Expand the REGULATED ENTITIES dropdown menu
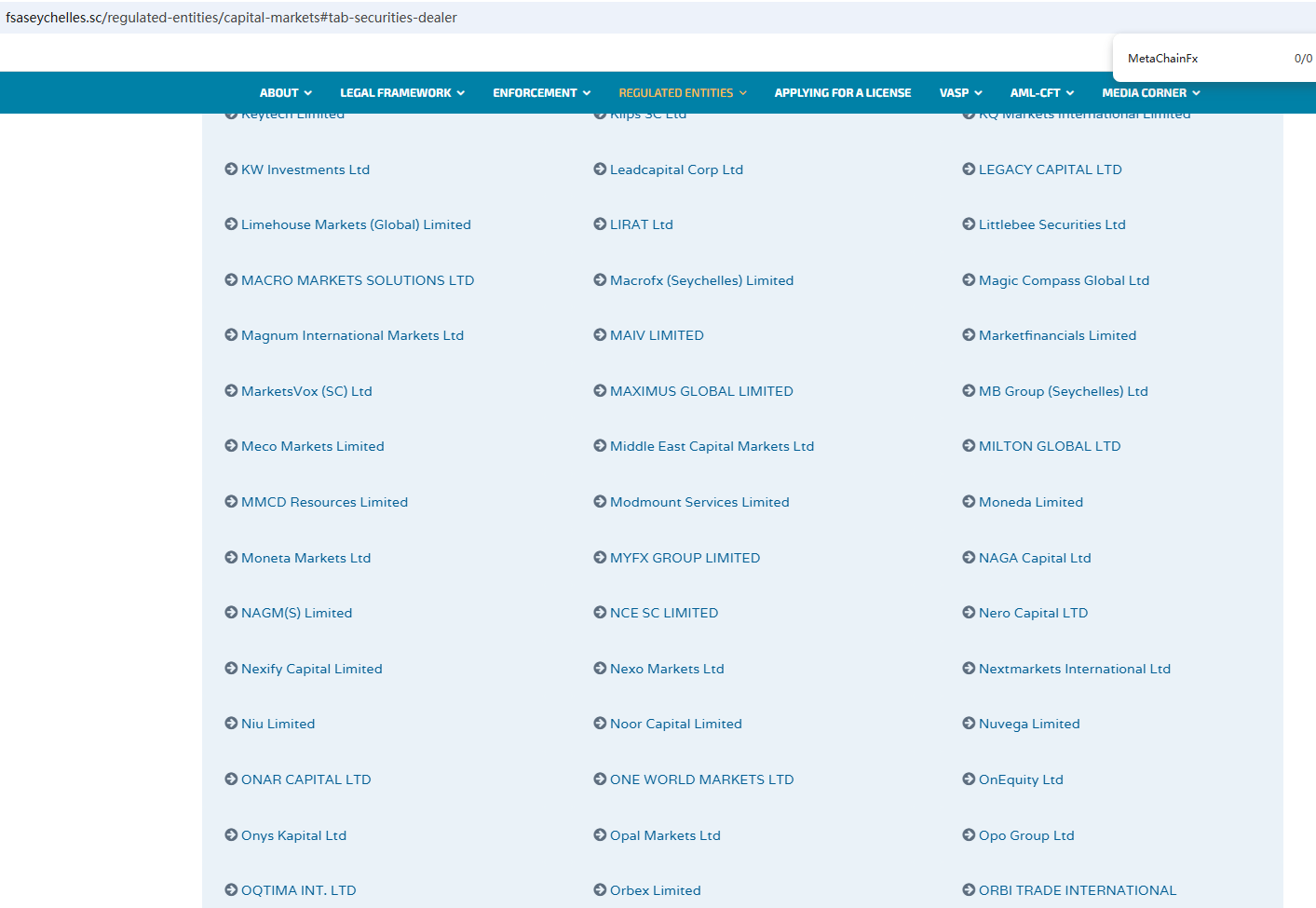 coord(683,93)
